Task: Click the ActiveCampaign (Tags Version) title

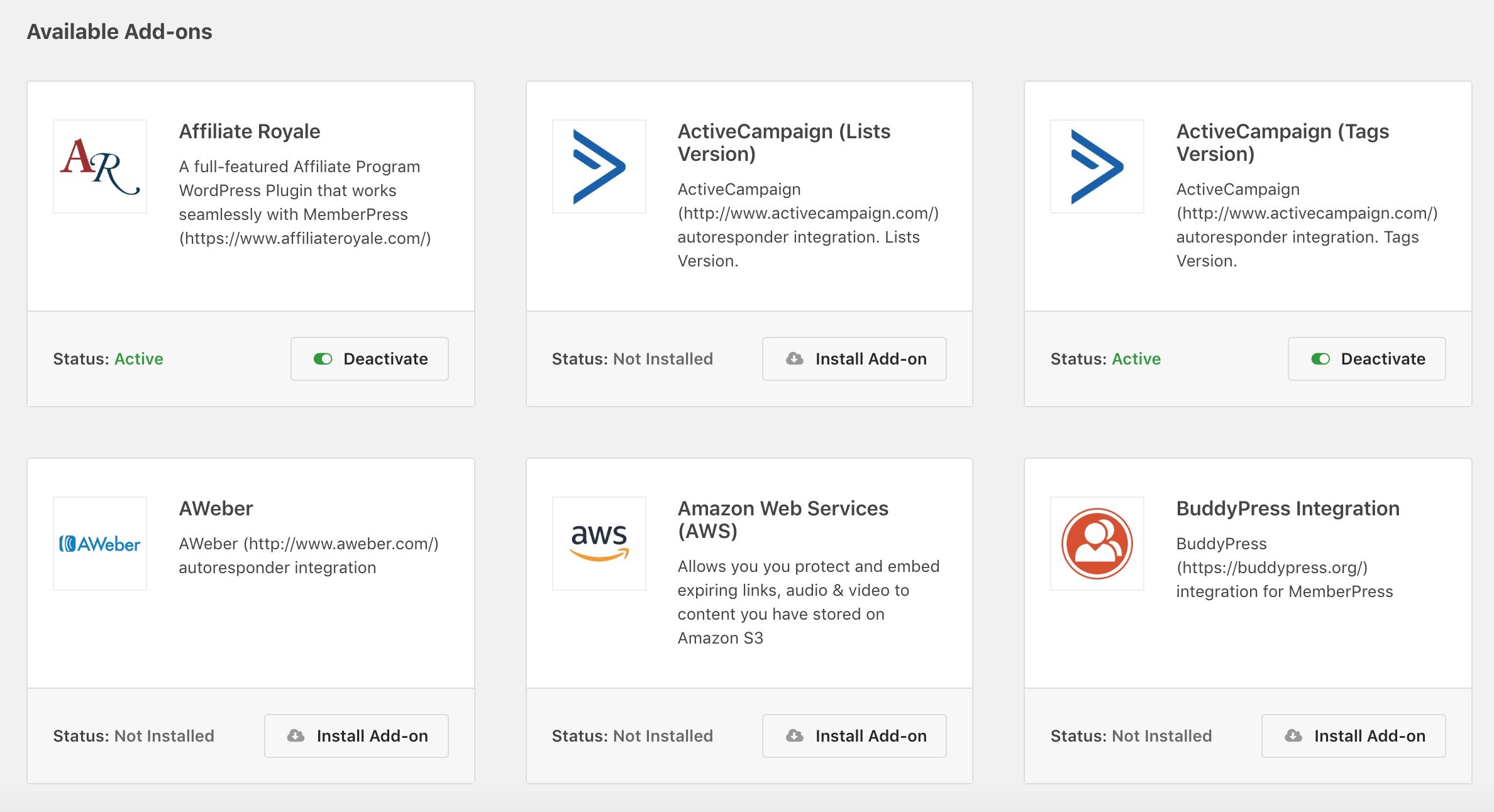Action: click(x=1283, y=143)
